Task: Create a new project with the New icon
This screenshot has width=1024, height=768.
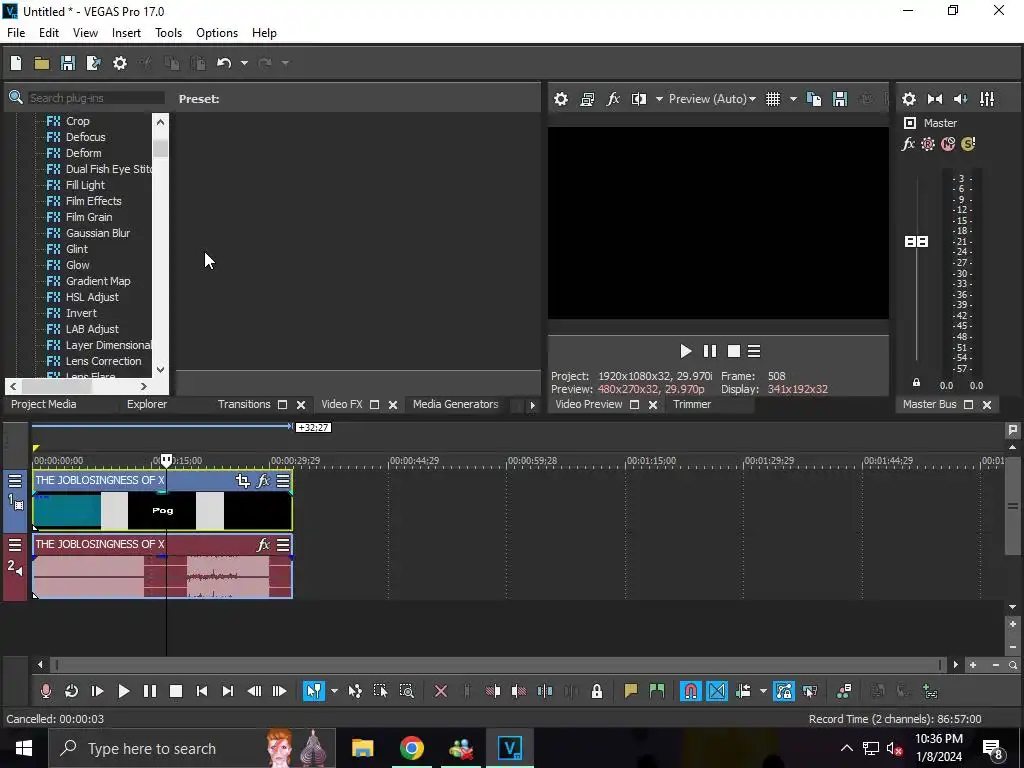Action: tap(16, 63)
